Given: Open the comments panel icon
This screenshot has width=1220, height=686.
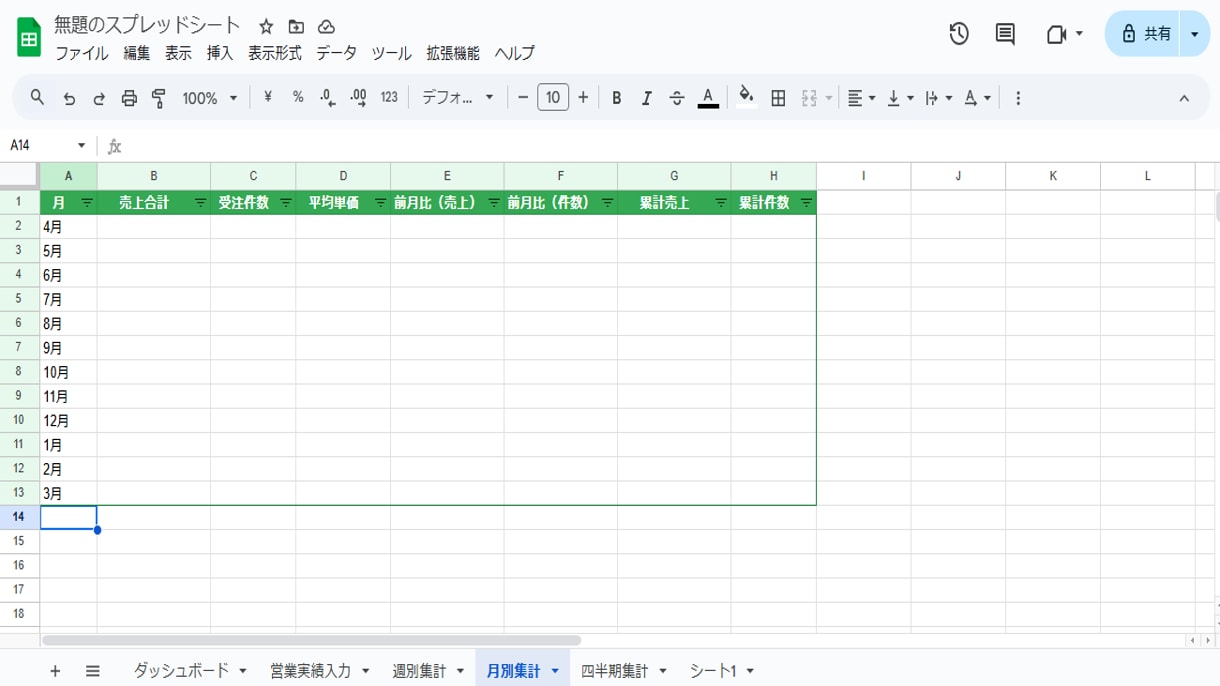Looking at the screenshot, I should coord(1005,34).
